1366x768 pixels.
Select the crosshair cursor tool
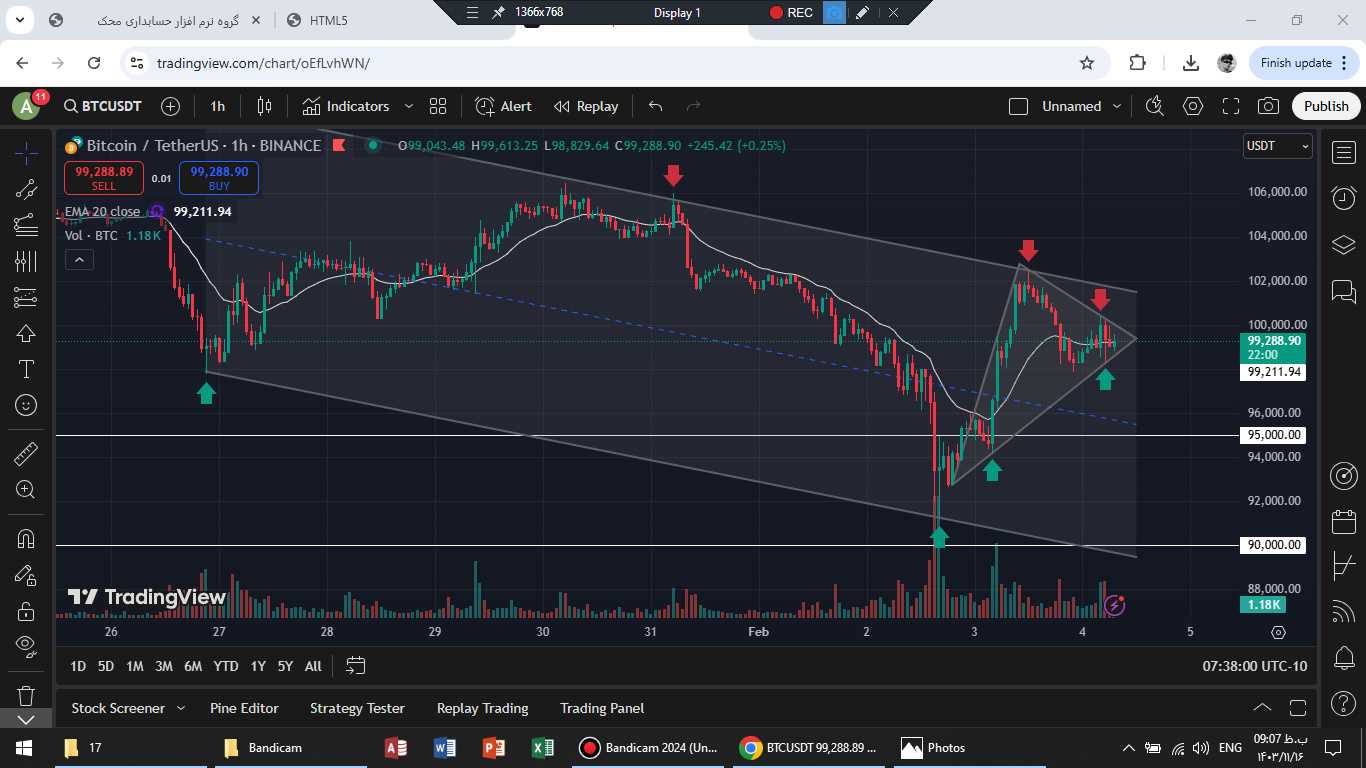(26, 153)
